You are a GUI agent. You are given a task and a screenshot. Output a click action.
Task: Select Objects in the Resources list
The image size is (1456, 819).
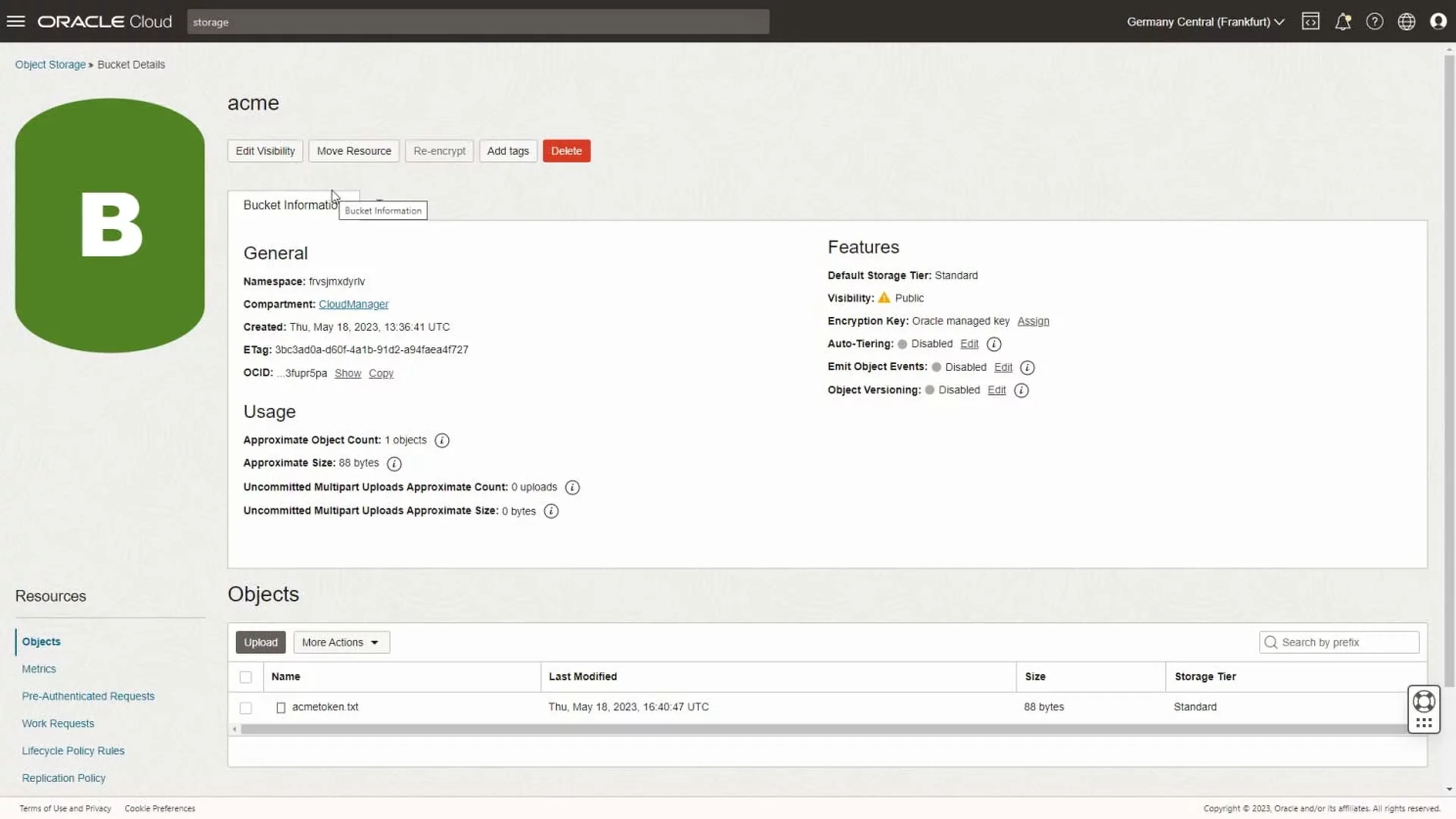point(41,642)
